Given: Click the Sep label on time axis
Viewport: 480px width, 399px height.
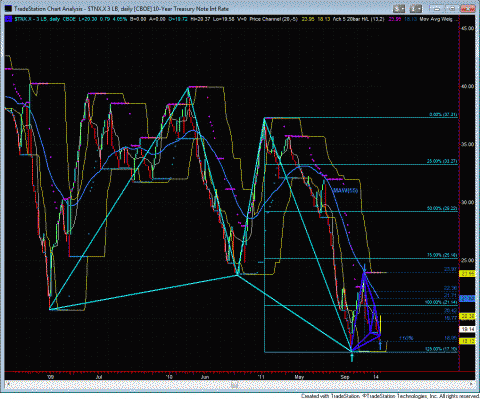Looking at the screenshot, I should point(345,377).
